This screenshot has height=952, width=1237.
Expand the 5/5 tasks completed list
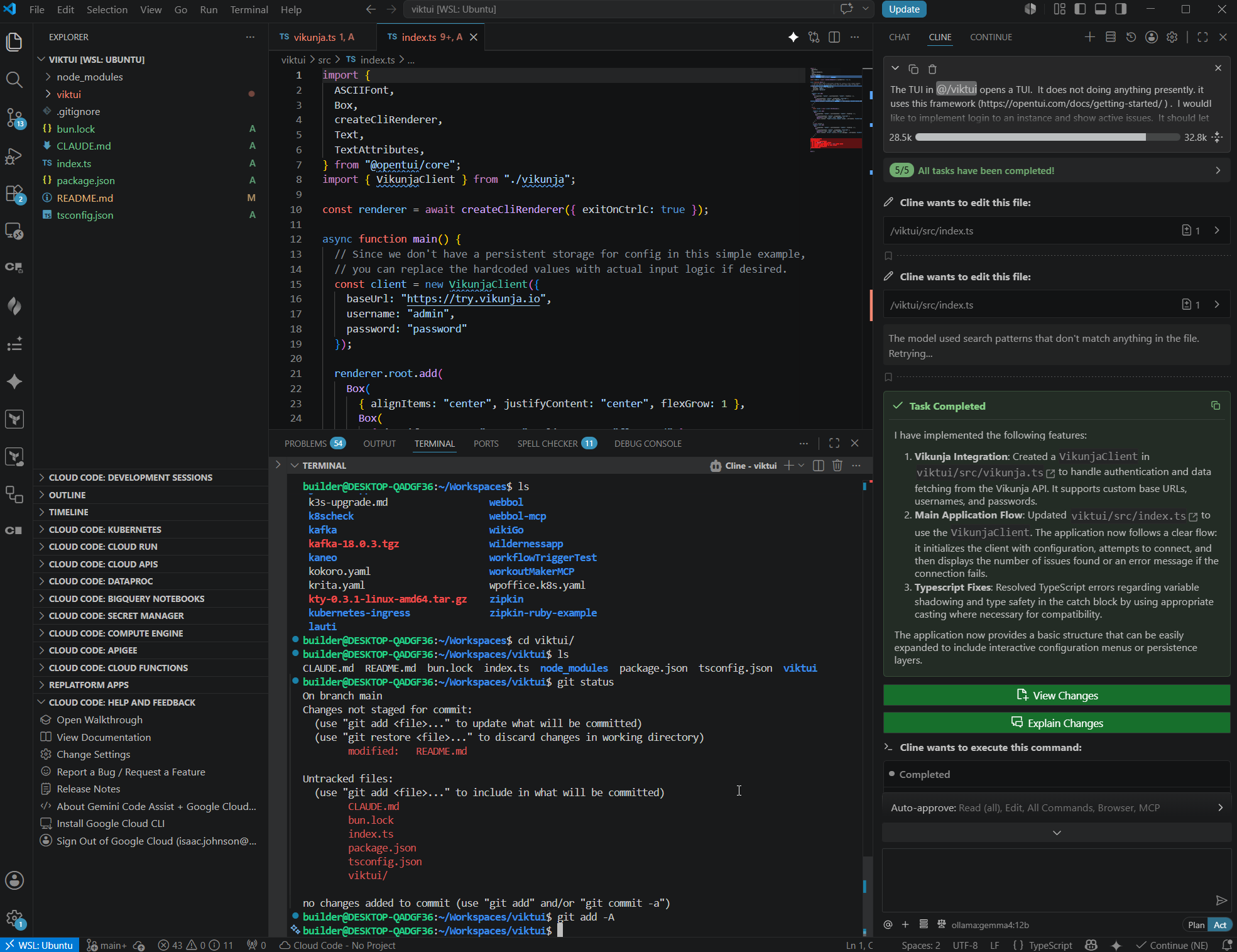click(1057, 170)
